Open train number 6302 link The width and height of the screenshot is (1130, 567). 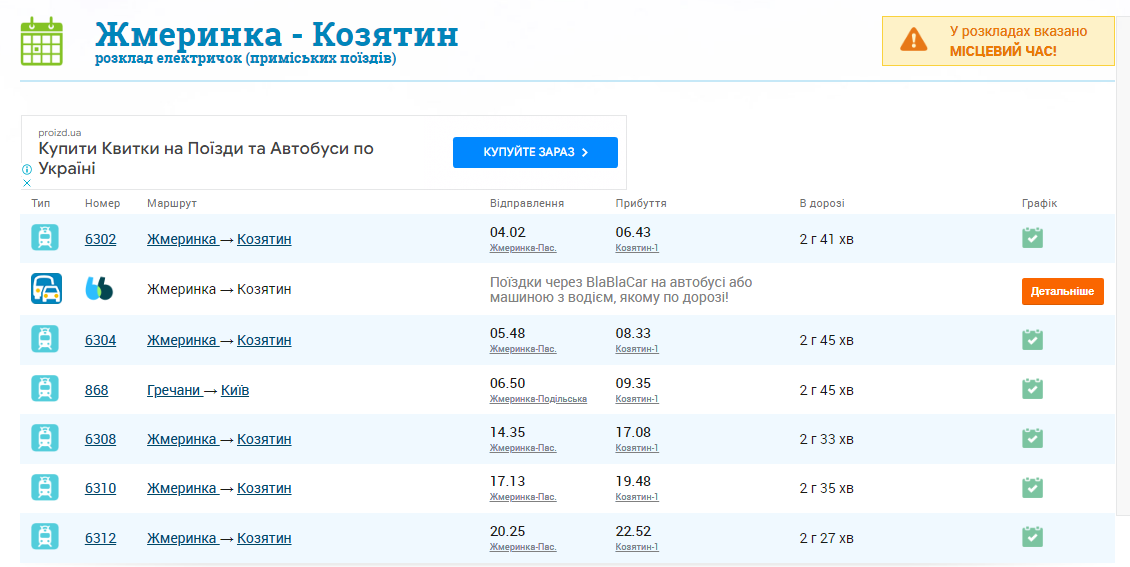point(100,240)
